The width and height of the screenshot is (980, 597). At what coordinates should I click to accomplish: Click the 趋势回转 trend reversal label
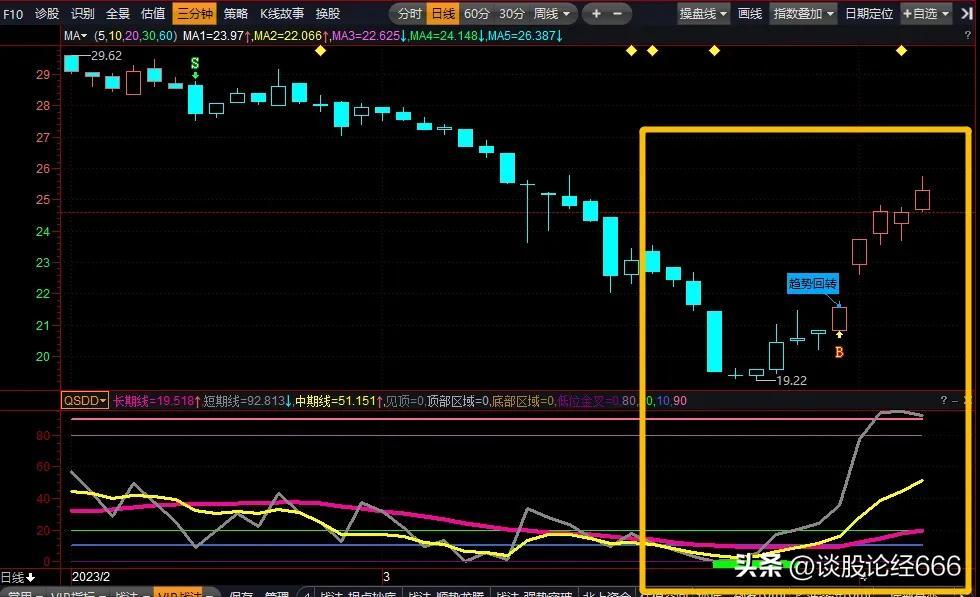pos(813,284)
